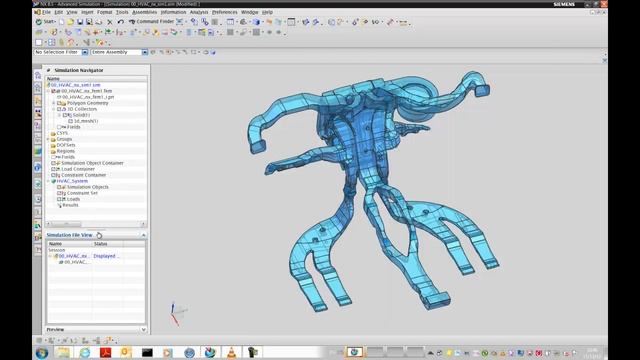Select the CSYS folder item
Screen dimensions: 640x360
[62, 133]
